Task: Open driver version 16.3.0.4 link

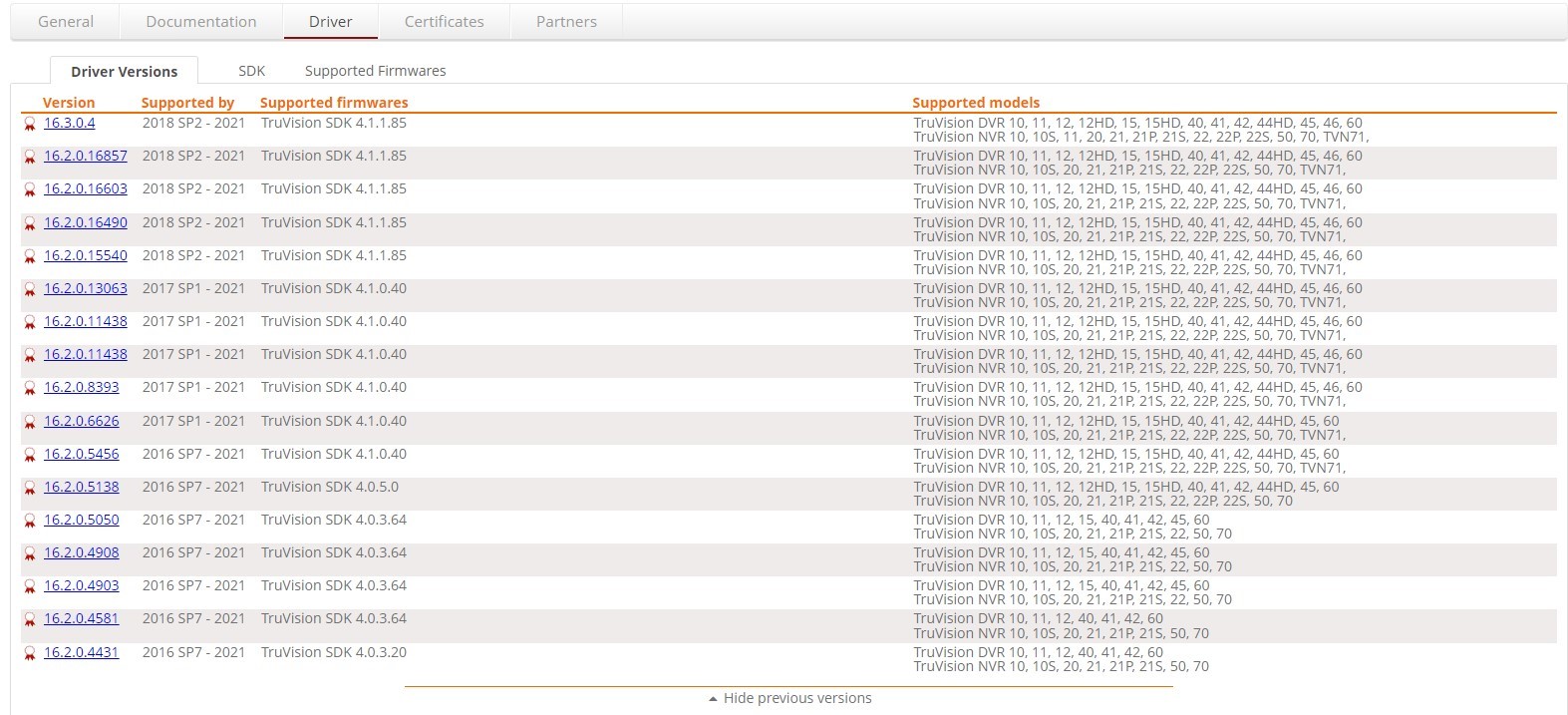Action: click(70, 123)
